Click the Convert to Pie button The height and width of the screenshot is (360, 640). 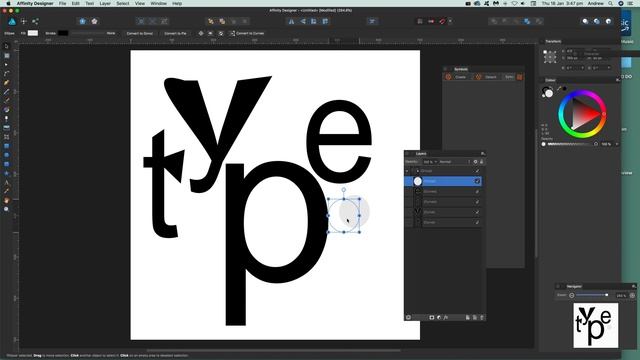click(x=175, y=33)
